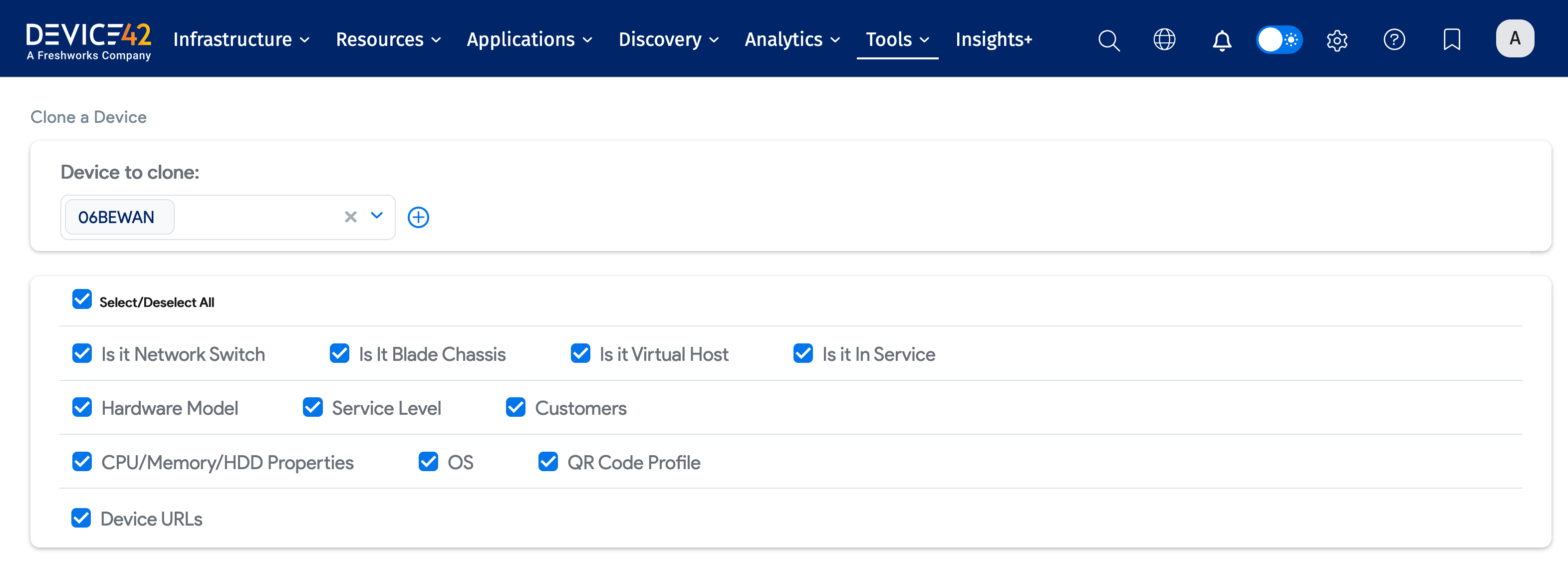Toggle the light/dark theme switch

pos(1279,39)
